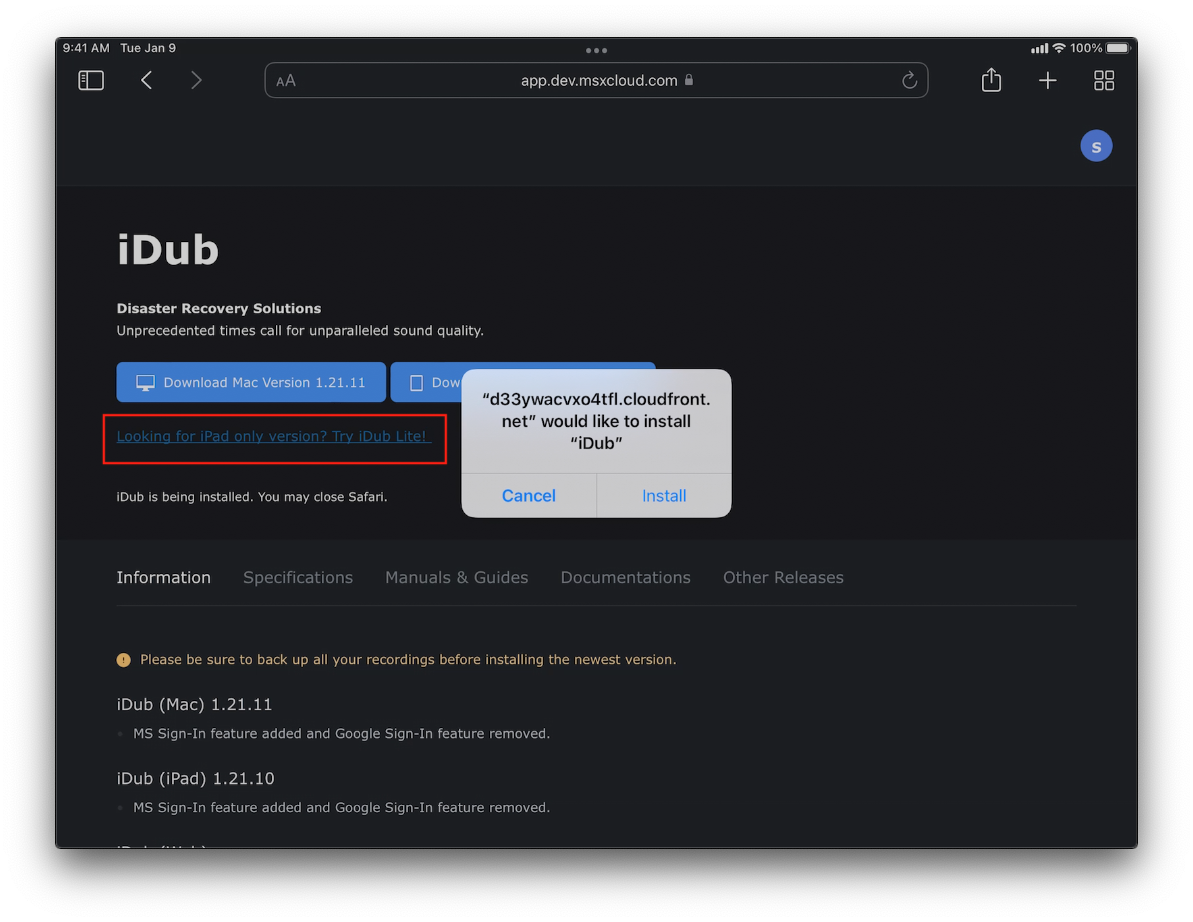Viewport: 1193px width, 922px height.
Task: Click the Sign-In note under iDub (iPad)
Action: (x=342, y=807)
